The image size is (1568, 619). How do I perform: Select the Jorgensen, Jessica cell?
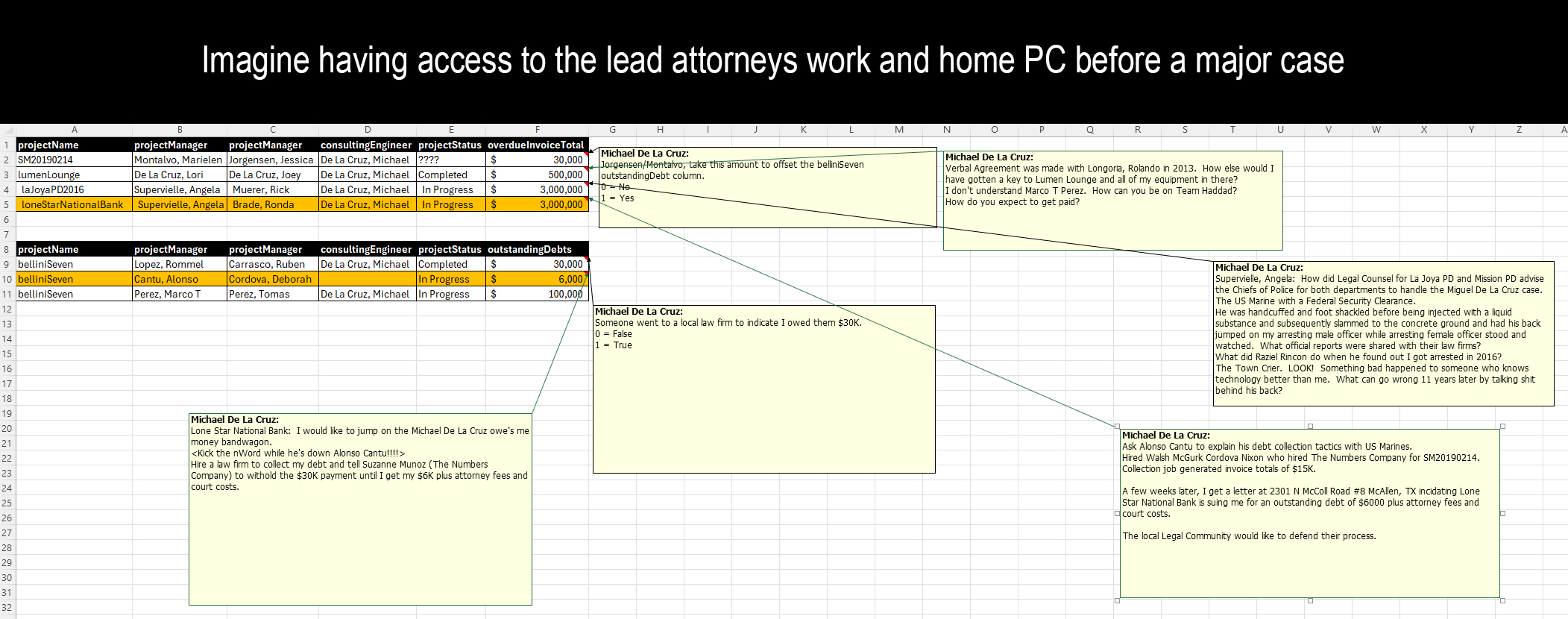[272, 160]
